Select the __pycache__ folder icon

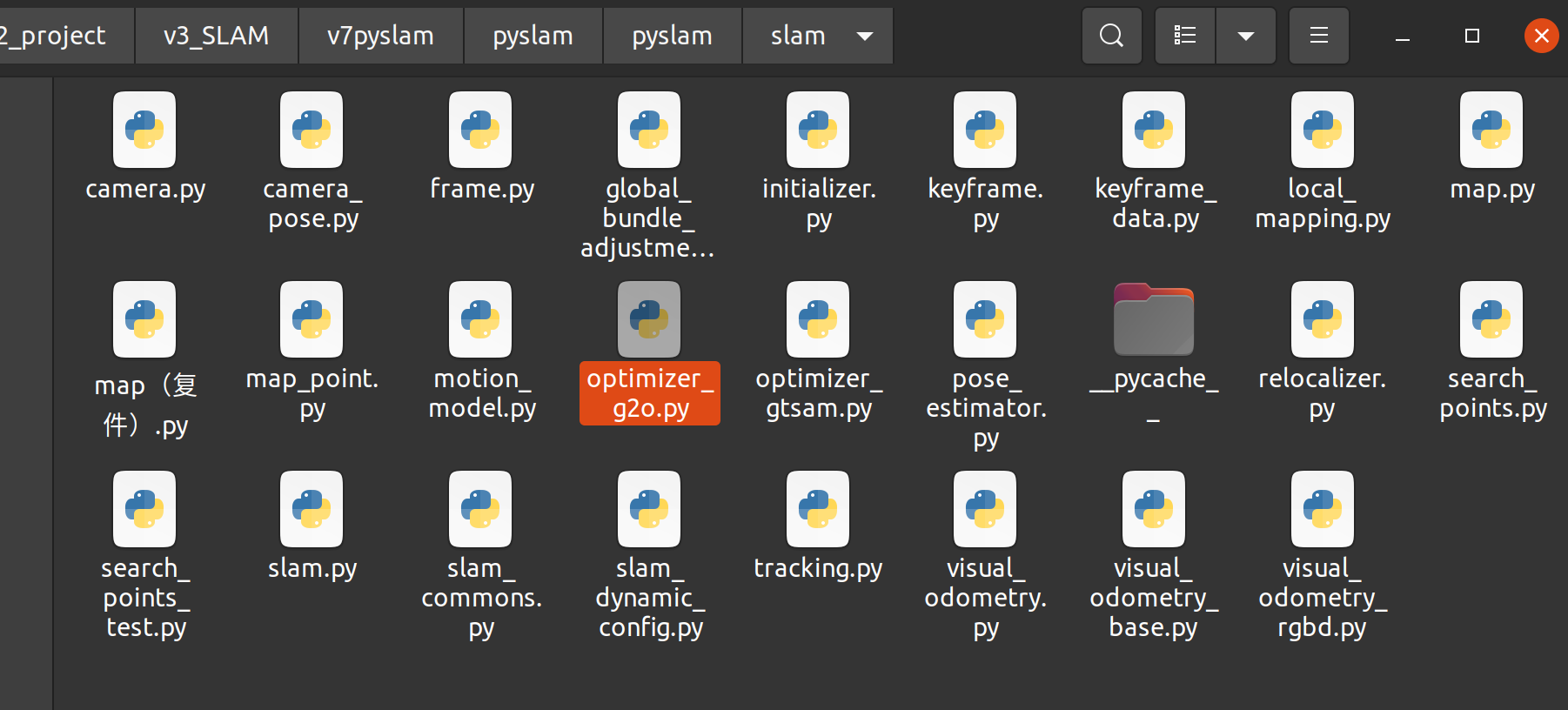coord(1154,319)
